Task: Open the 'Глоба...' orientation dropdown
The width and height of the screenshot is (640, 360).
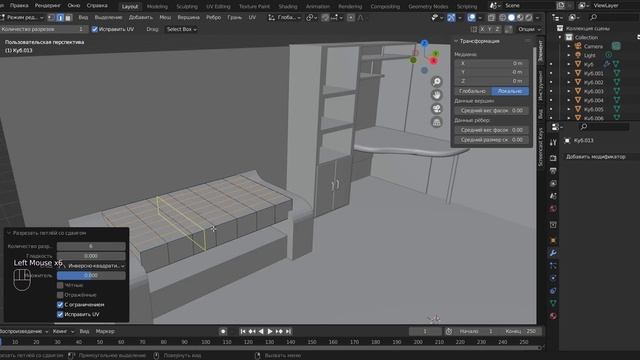Action: [x=284, y=18]
